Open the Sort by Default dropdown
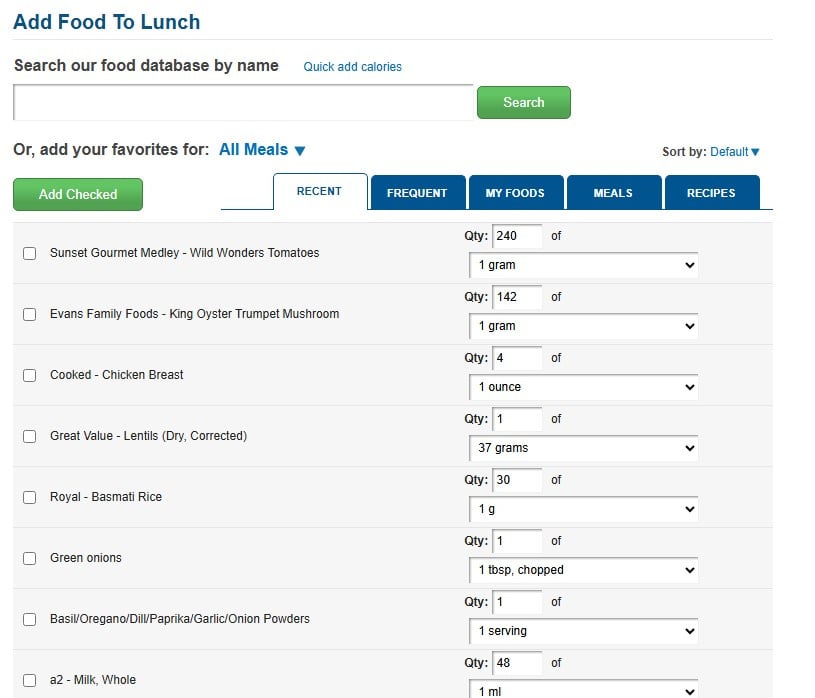The image size is (815, 698). pyautogui.click(x=734, y=152)
